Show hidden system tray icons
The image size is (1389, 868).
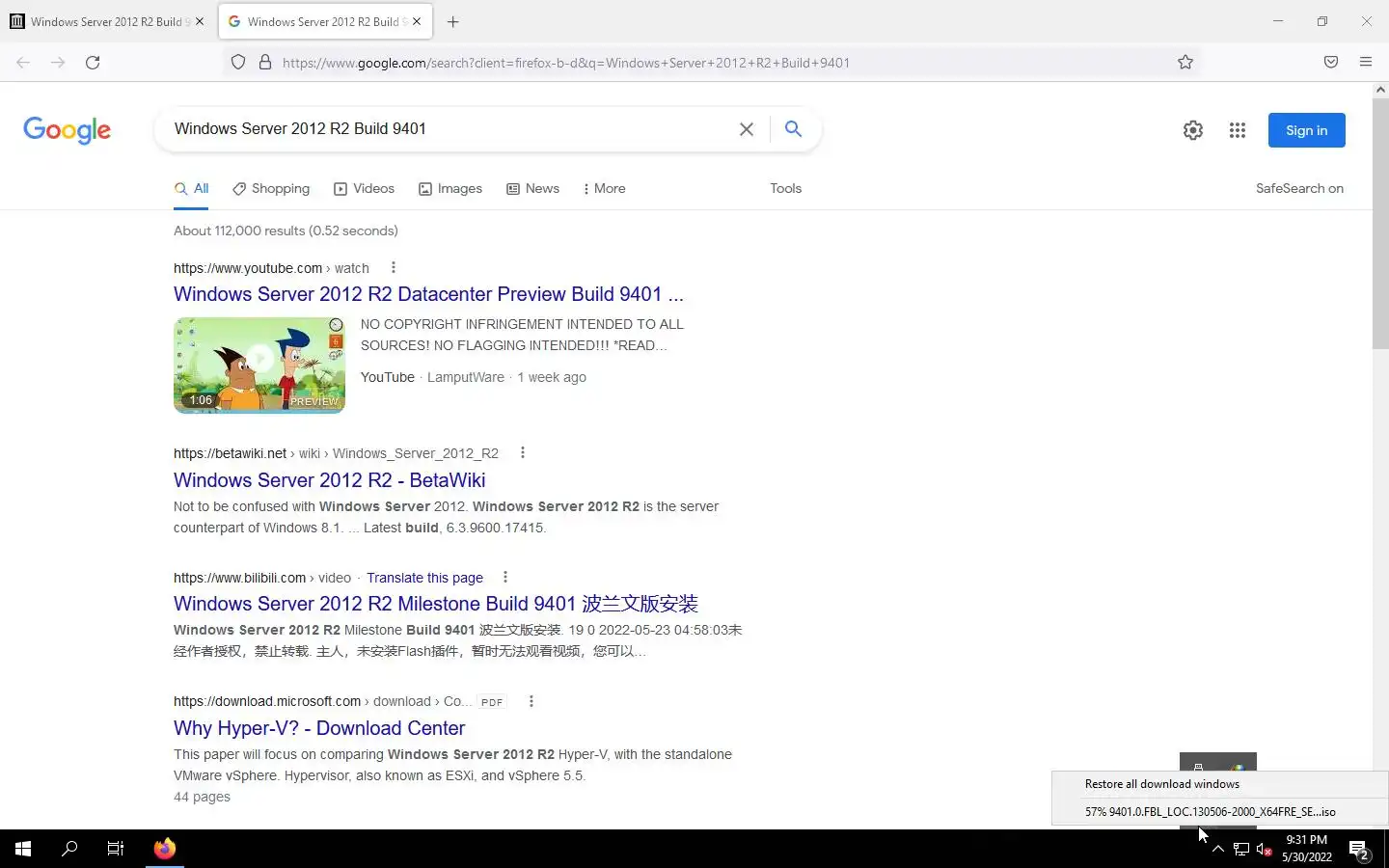tap(1218, 849)
